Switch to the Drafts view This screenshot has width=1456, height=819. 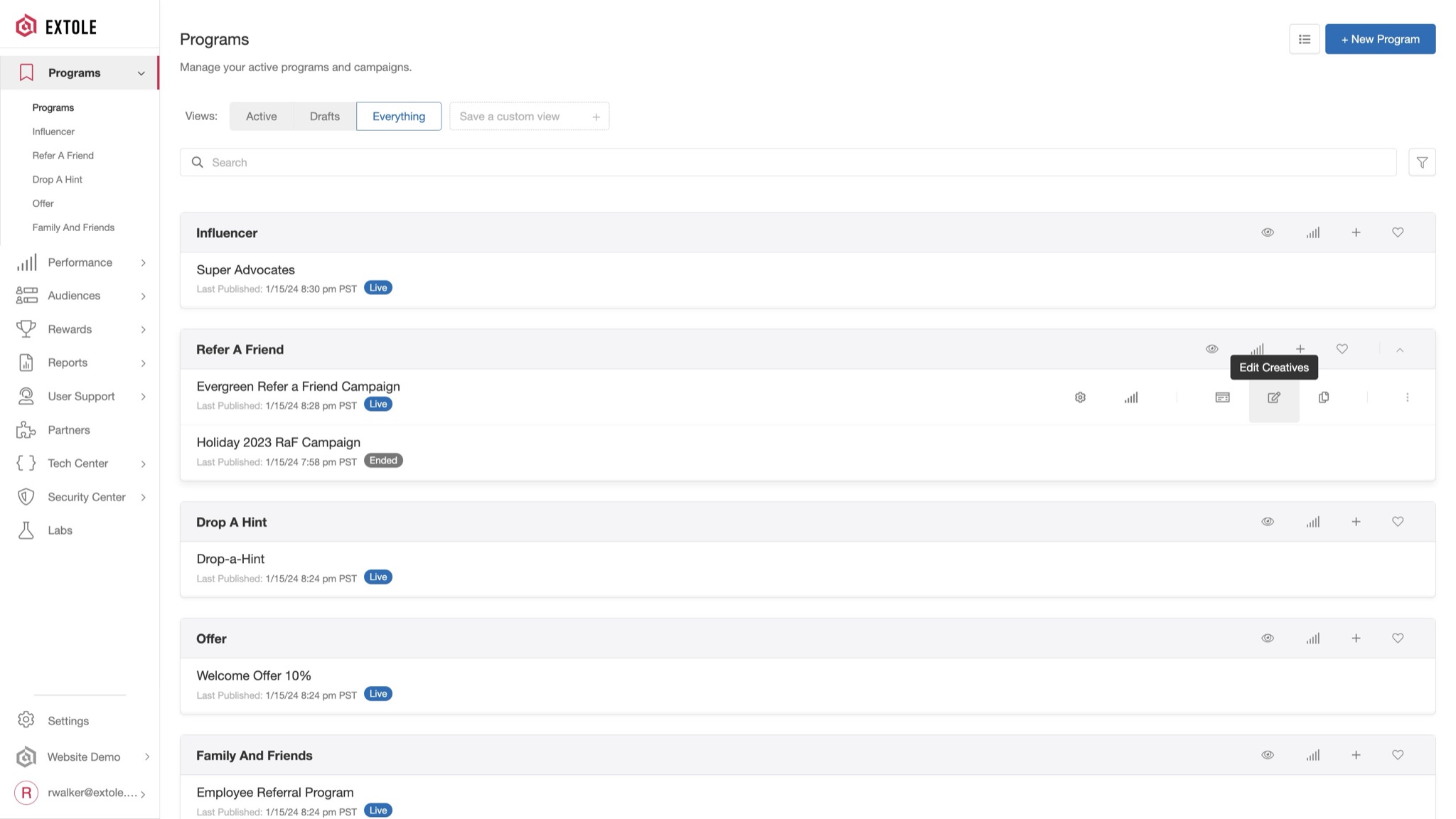point(324,117)
